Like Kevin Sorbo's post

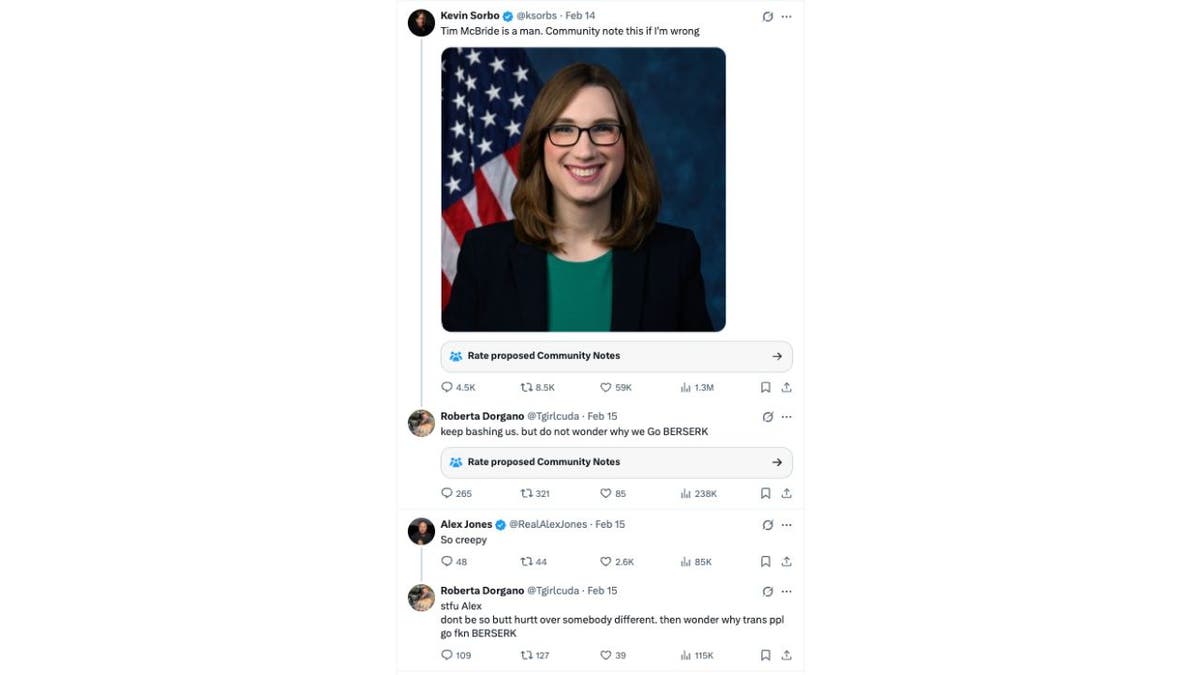click(x=606, y=387)
